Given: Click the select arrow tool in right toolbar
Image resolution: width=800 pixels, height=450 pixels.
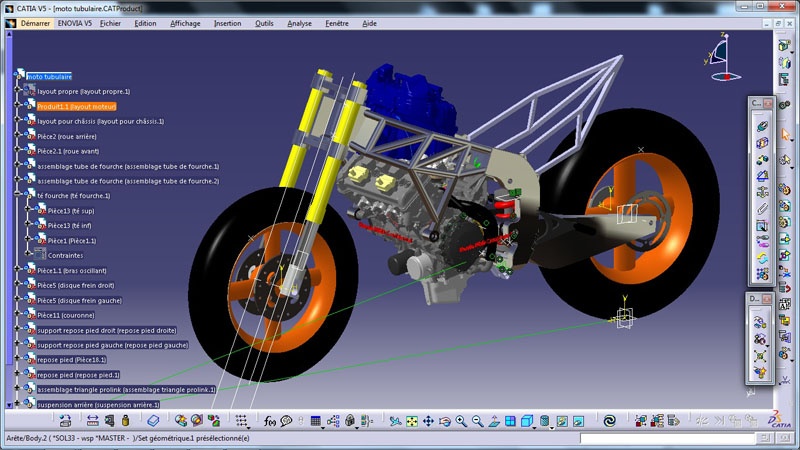Looking at the screenshot, I should [x=787, y=134].
